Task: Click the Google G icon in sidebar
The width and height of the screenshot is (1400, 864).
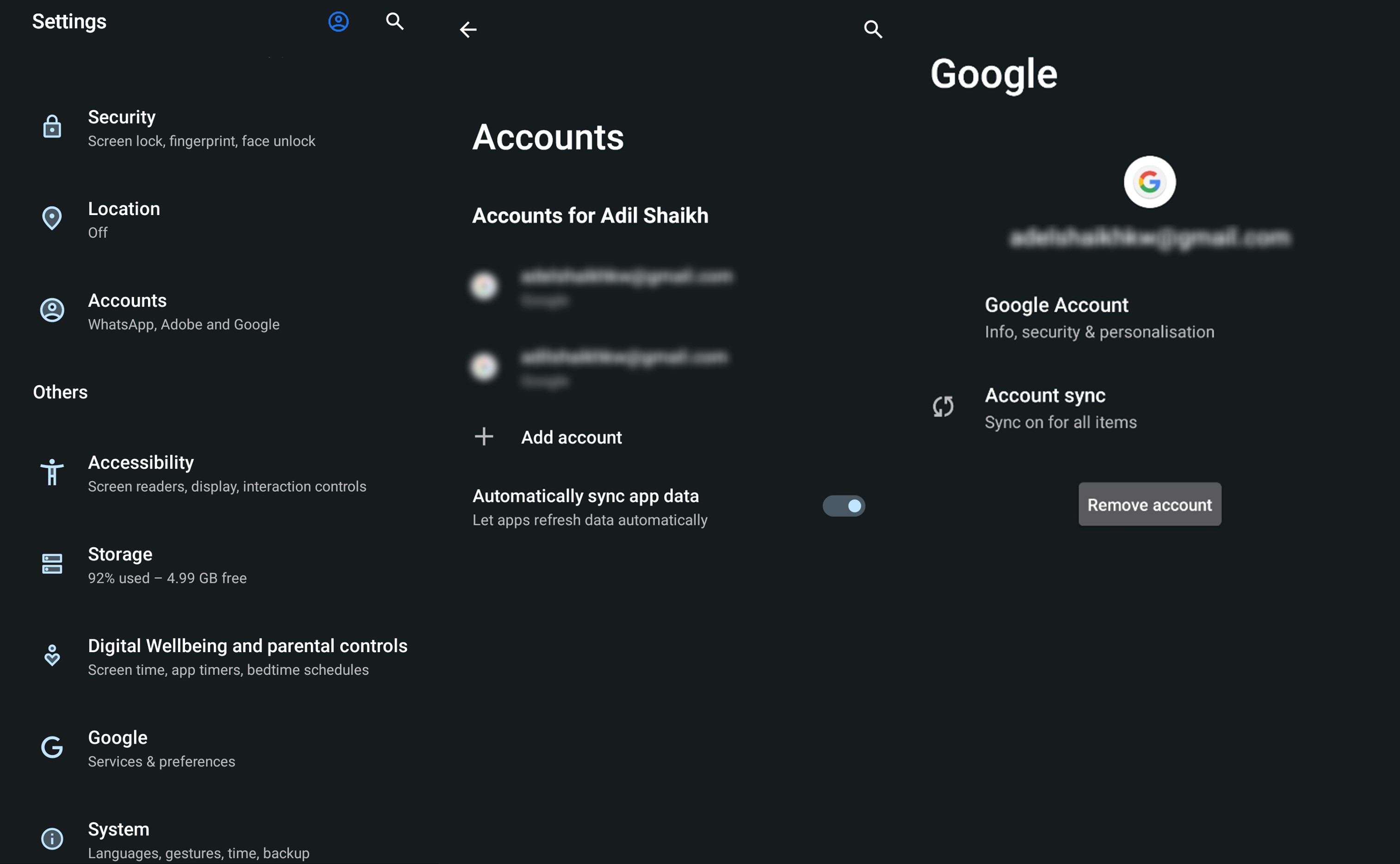Action: pyautogui.click(x=52, y=747)
